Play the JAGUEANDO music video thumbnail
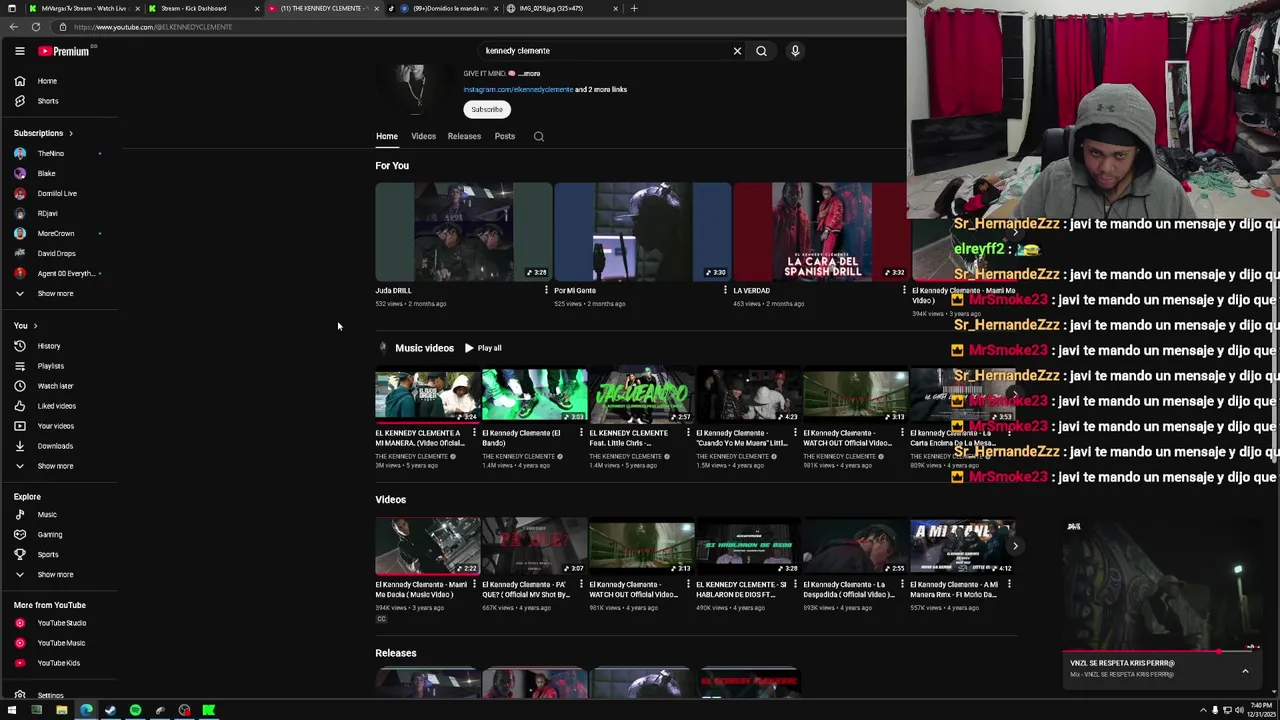 pos(641,396)
